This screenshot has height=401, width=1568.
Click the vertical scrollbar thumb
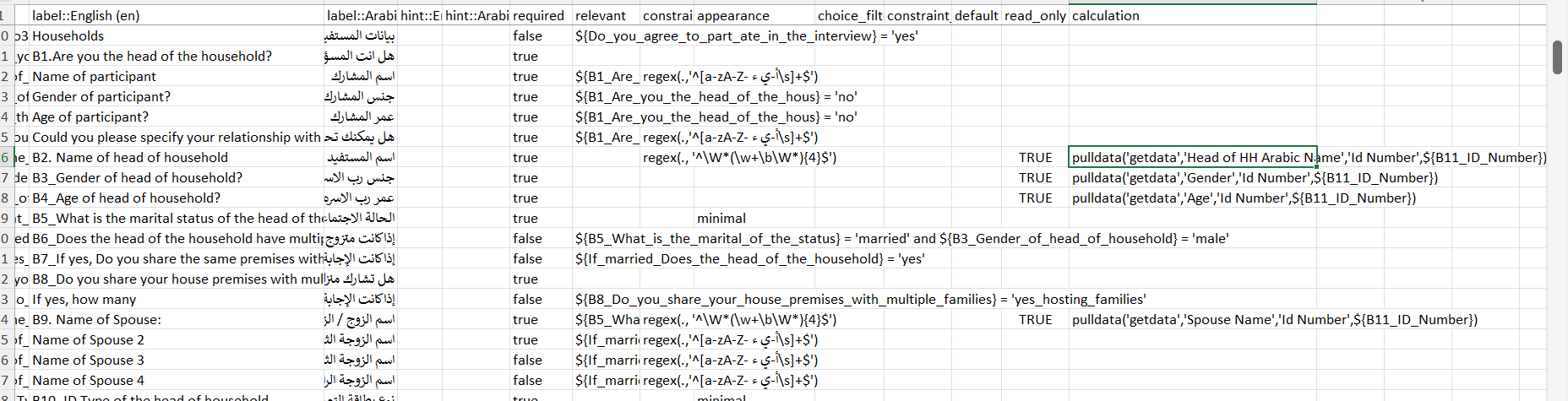point(1557,57)
